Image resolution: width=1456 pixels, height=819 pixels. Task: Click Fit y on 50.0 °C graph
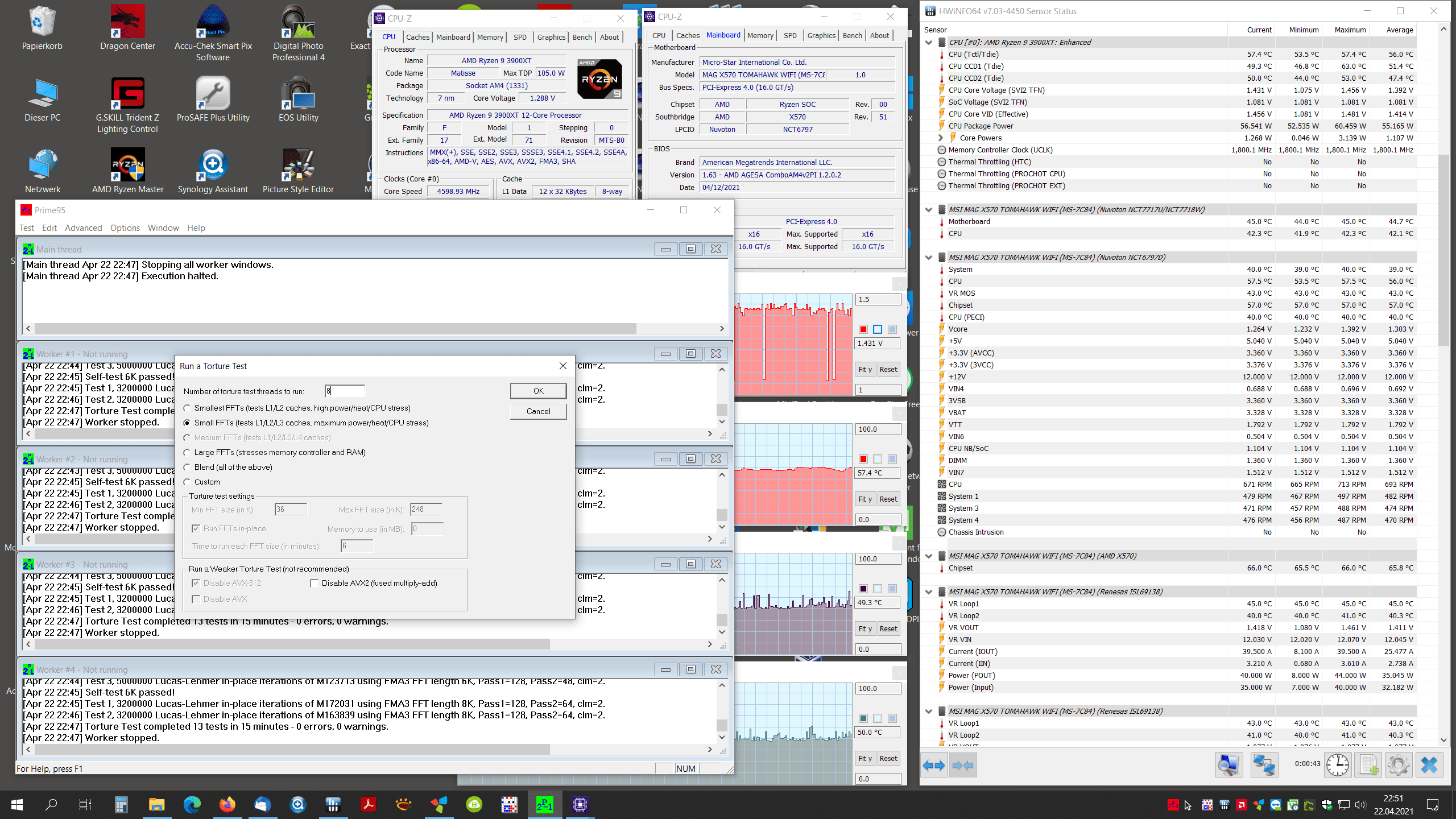[865, 758]
